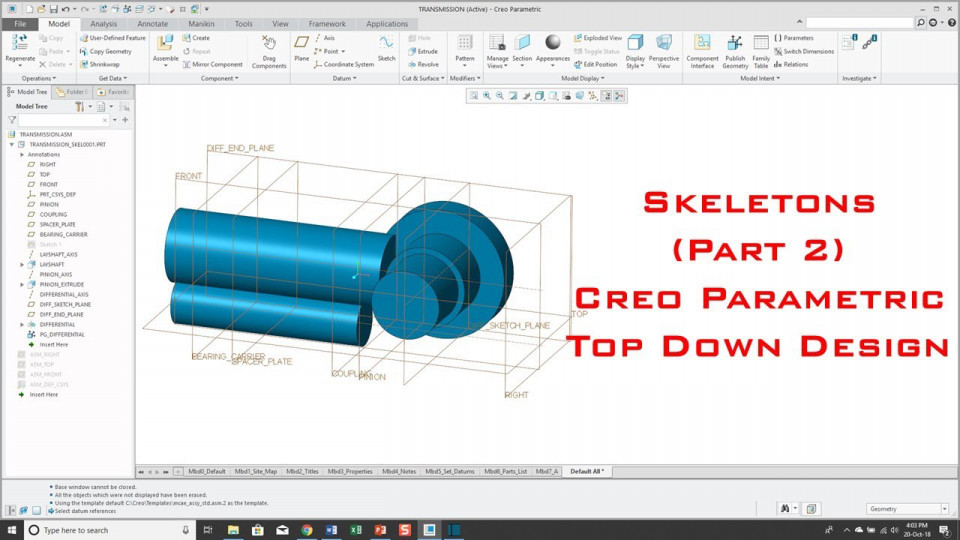Click the Appearances sphere icon

tap(553, 42)
